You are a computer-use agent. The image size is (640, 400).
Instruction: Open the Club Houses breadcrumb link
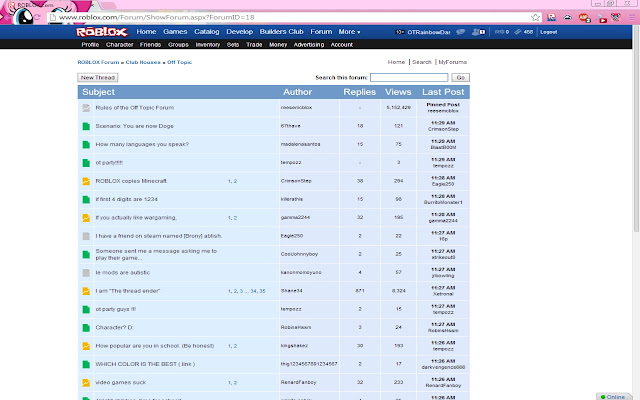pos(143,62)
